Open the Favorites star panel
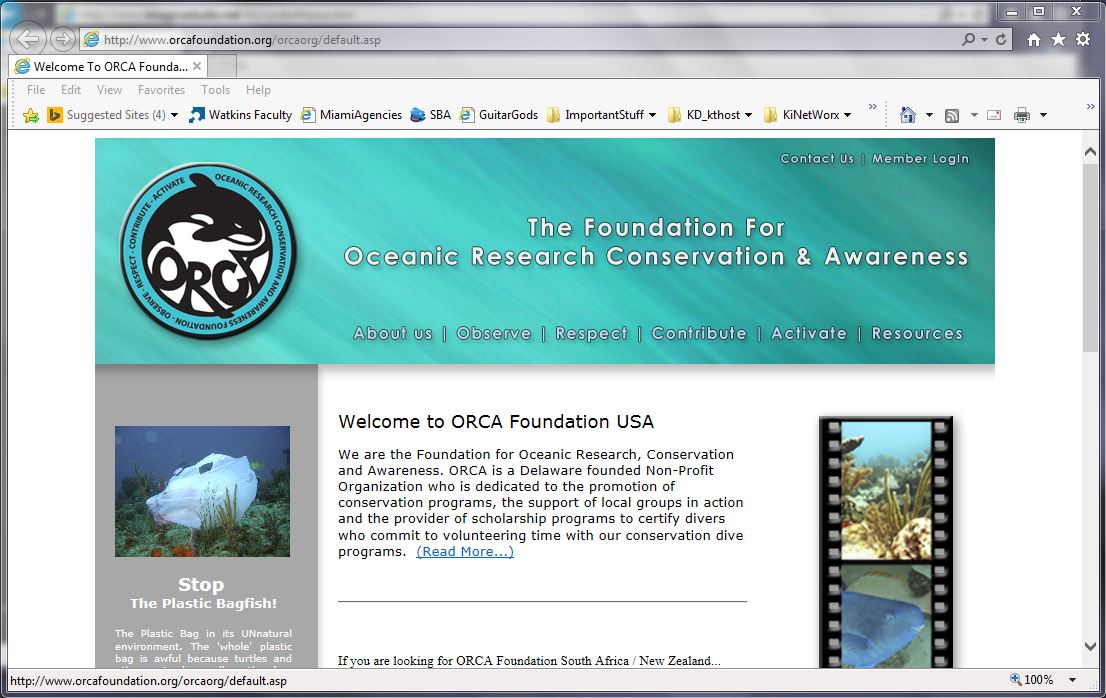Screen dimensions: 1106x698 point(1058,39)
